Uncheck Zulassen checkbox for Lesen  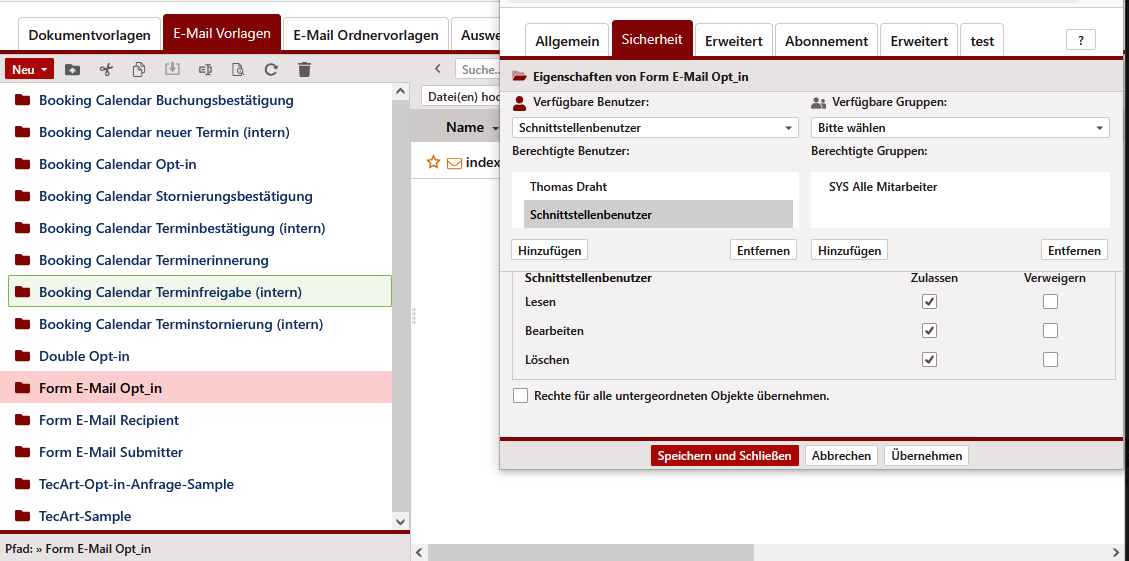(930, 302)
